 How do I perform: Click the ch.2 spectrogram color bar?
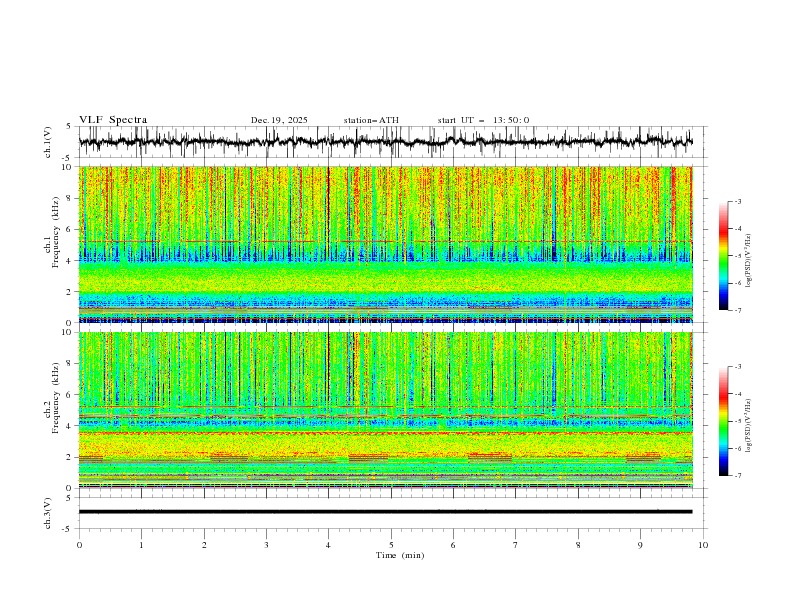click(723, 421)
